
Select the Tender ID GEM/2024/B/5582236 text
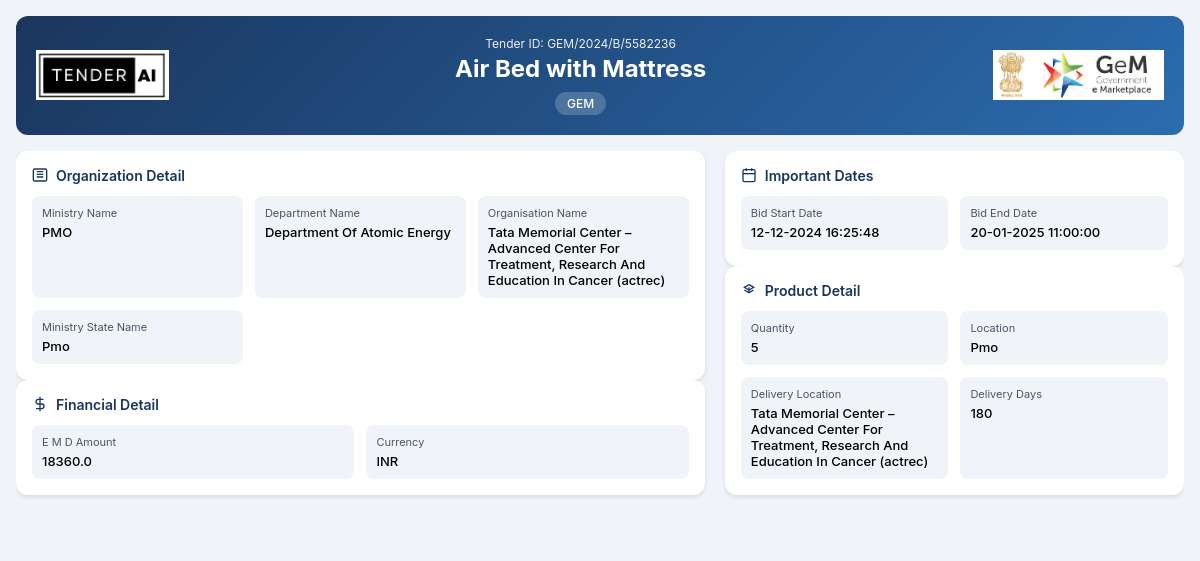coord(580,43)
